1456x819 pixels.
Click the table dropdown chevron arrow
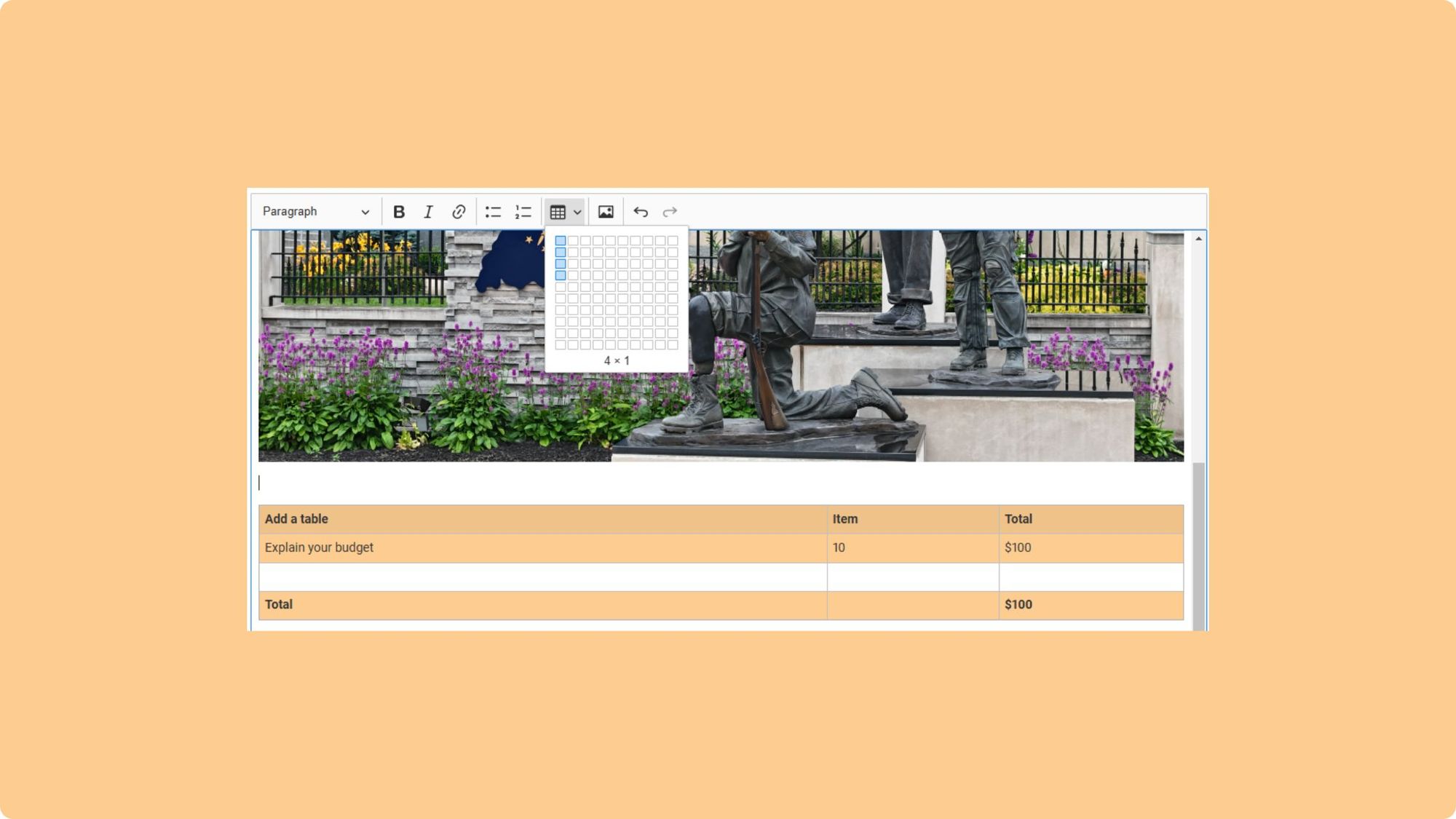577,213
